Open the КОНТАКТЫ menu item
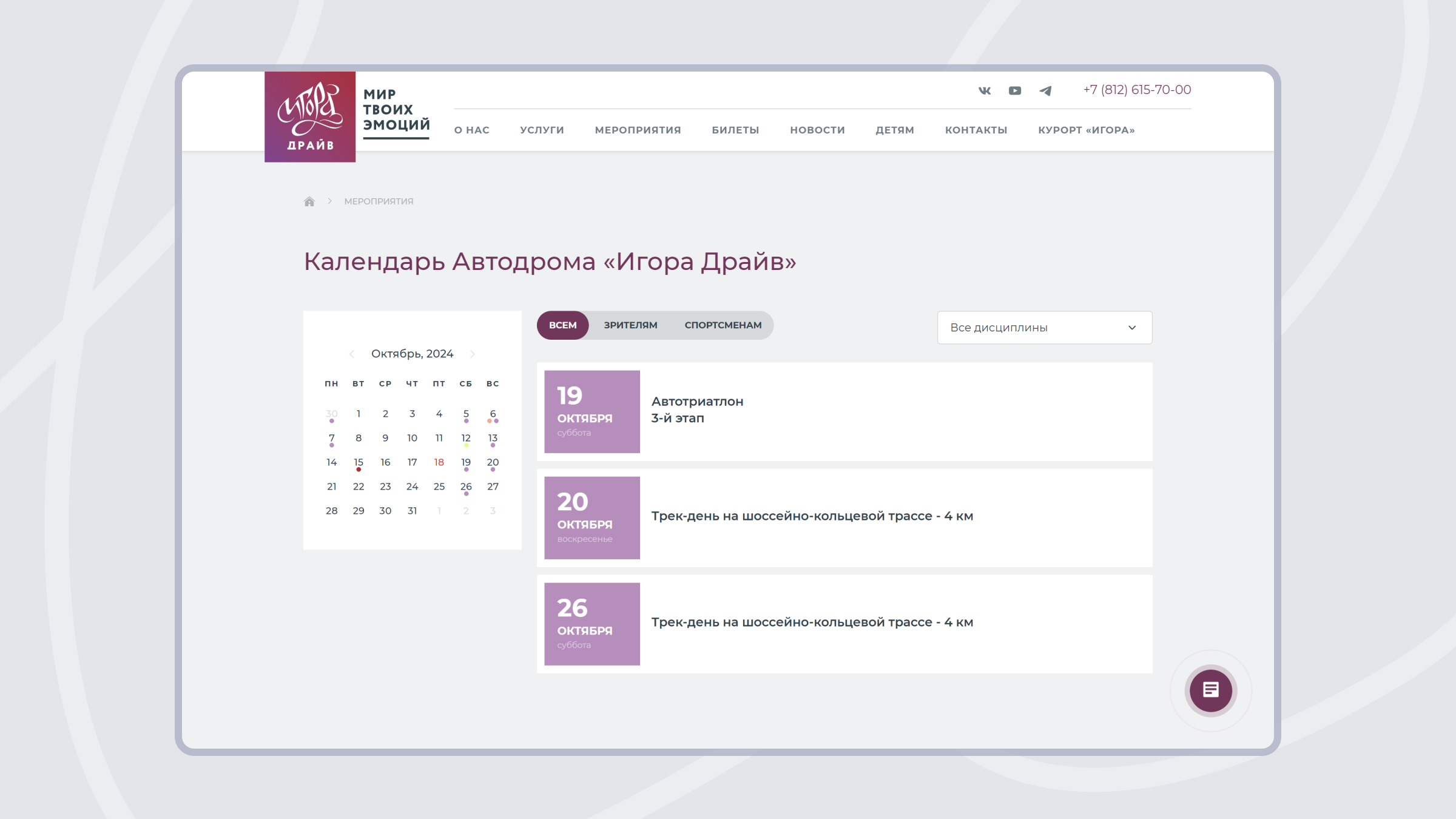The image size is (1456, 819). coord(976,130)
